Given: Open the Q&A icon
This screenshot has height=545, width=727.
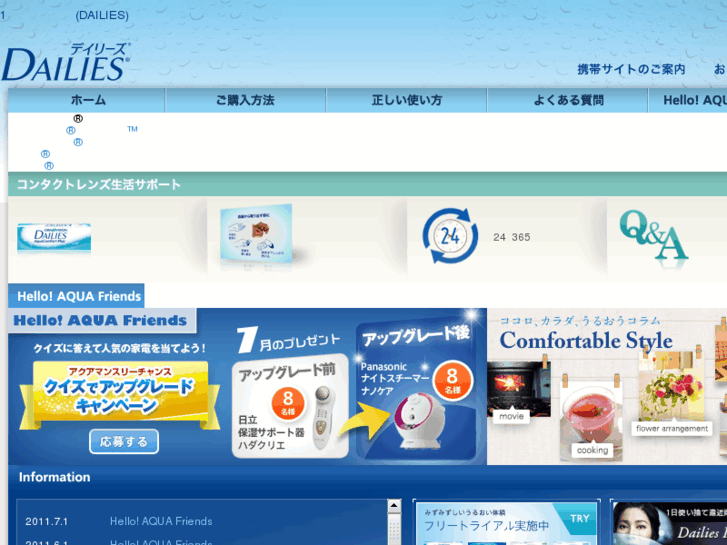Looking at the screenshot, I should click(654, 236).
